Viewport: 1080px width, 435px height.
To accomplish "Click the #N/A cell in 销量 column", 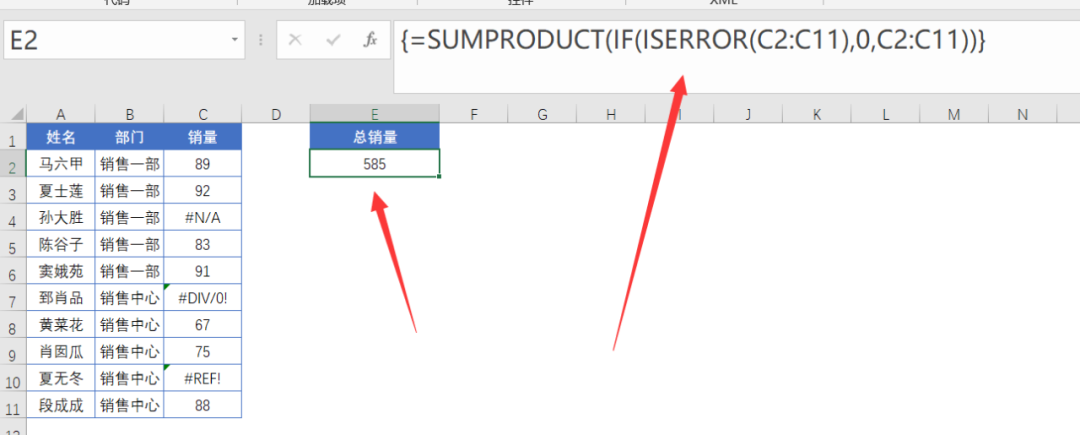I will 202,218.
